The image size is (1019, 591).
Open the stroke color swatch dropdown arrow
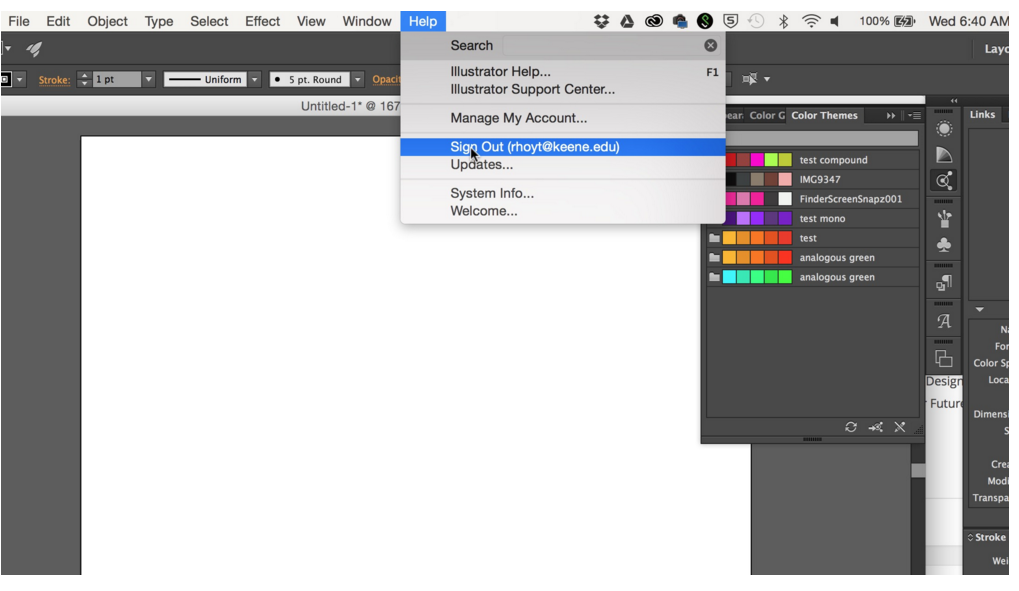click(19, 79)
